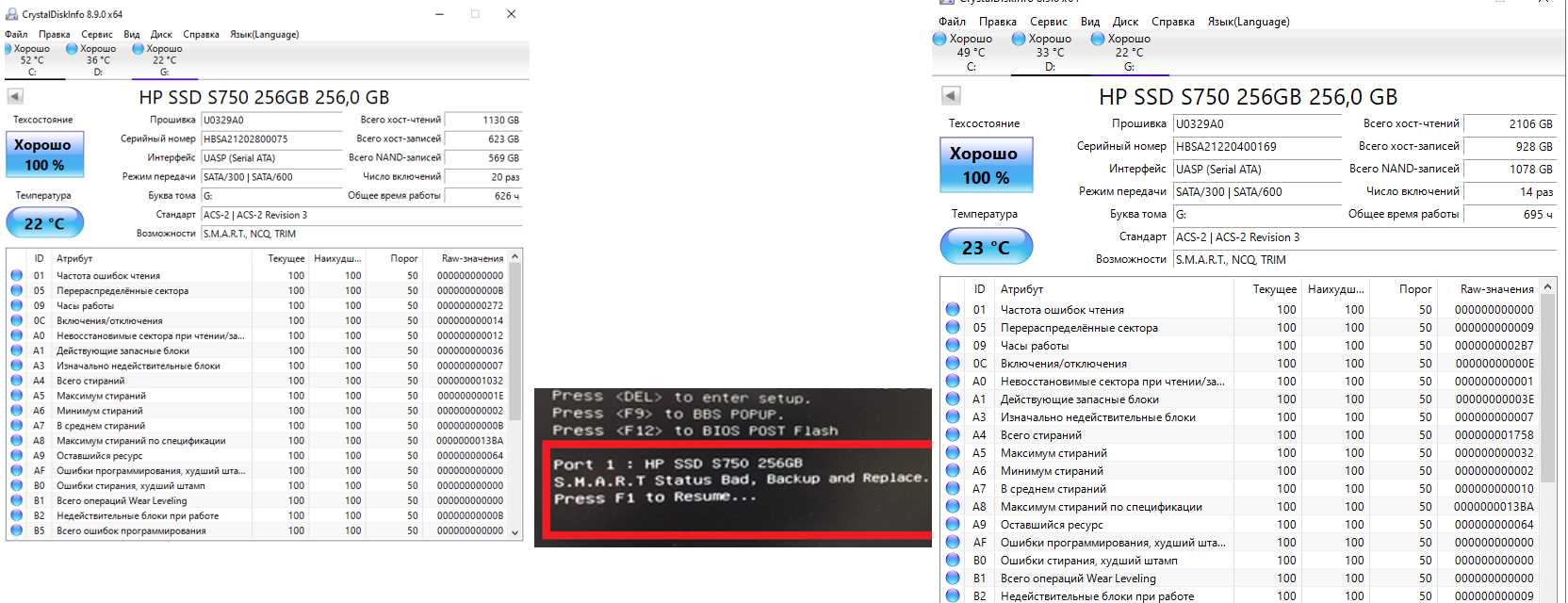This screenshot has width=1568, height=603.
Task: Click status orb for raw value 000000000010, ID A7
Action: [x=953, y=488]
